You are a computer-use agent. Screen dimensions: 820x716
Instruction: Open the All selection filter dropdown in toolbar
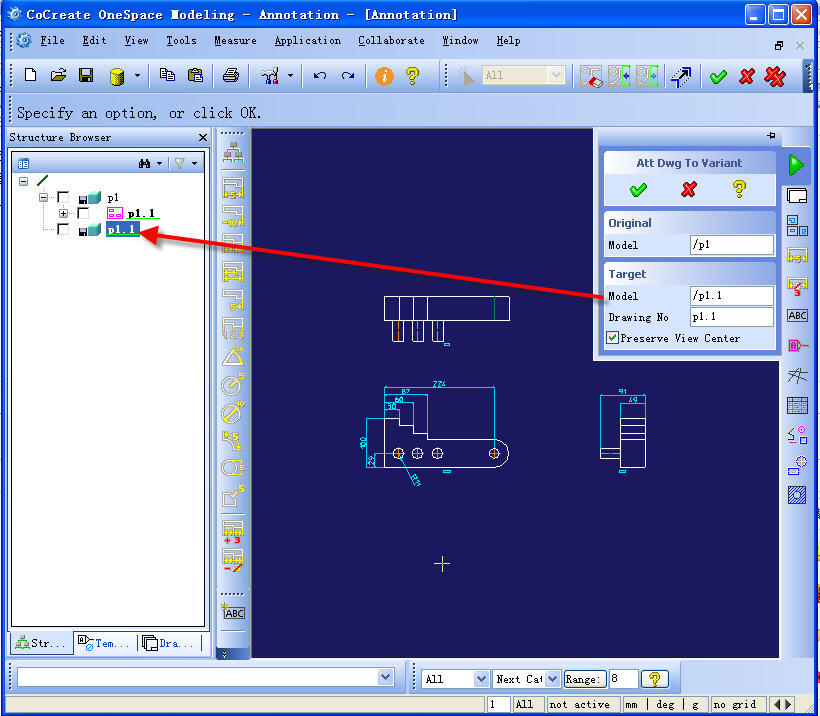[x=556, y=75]
